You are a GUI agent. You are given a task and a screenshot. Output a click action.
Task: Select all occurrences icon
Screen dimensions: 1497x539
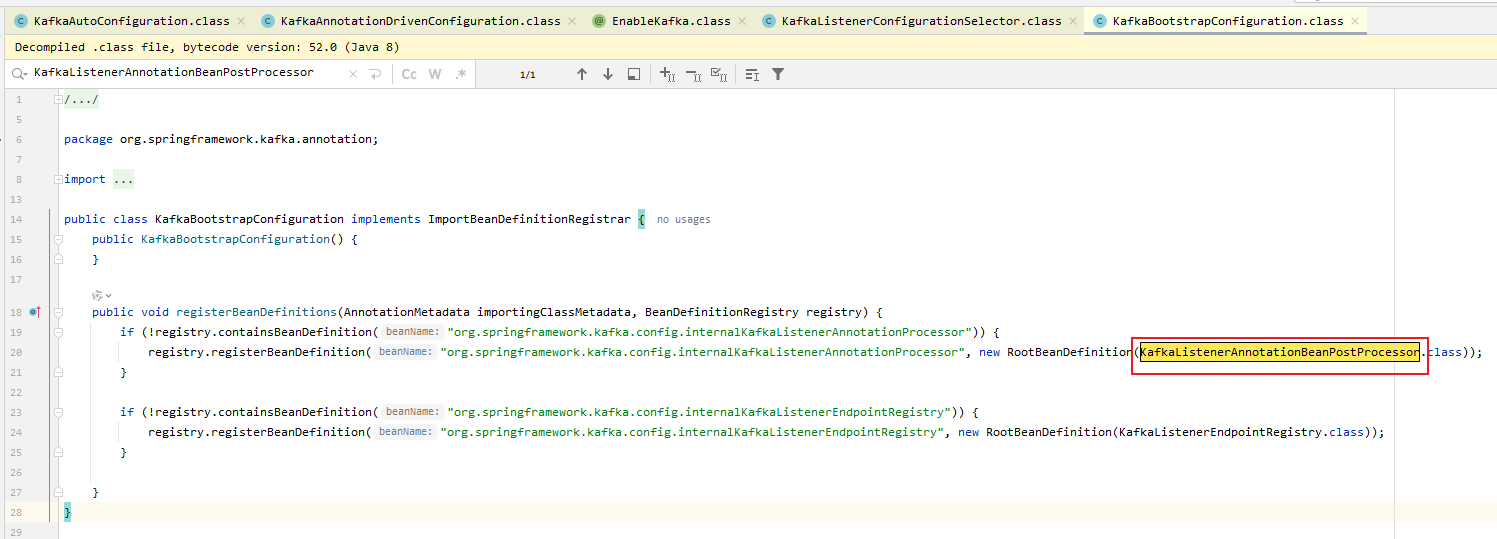coord(719,74)
